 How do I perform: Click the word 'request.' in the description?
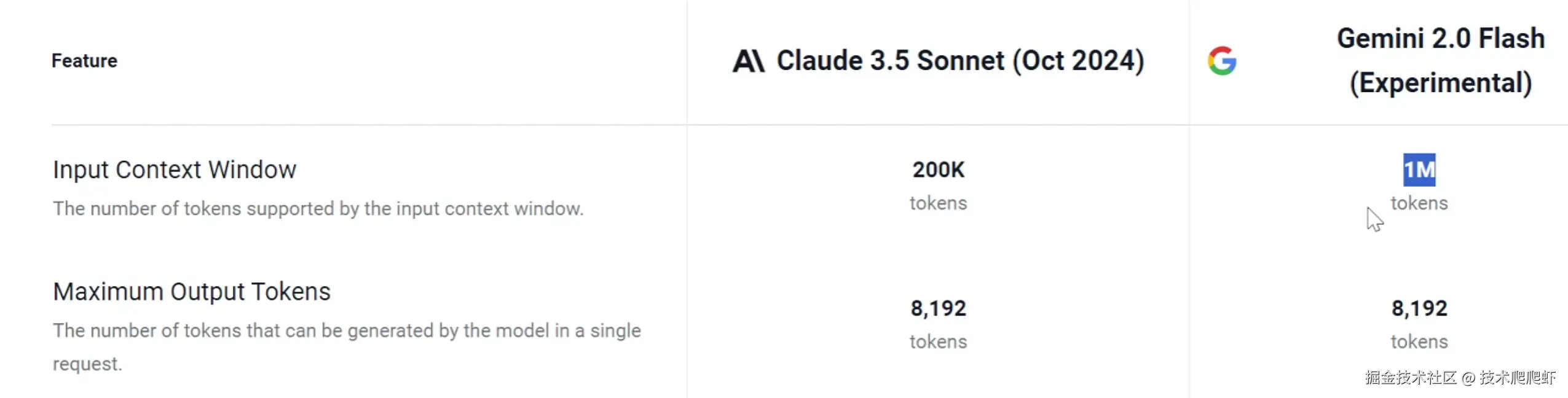(87, 364)
